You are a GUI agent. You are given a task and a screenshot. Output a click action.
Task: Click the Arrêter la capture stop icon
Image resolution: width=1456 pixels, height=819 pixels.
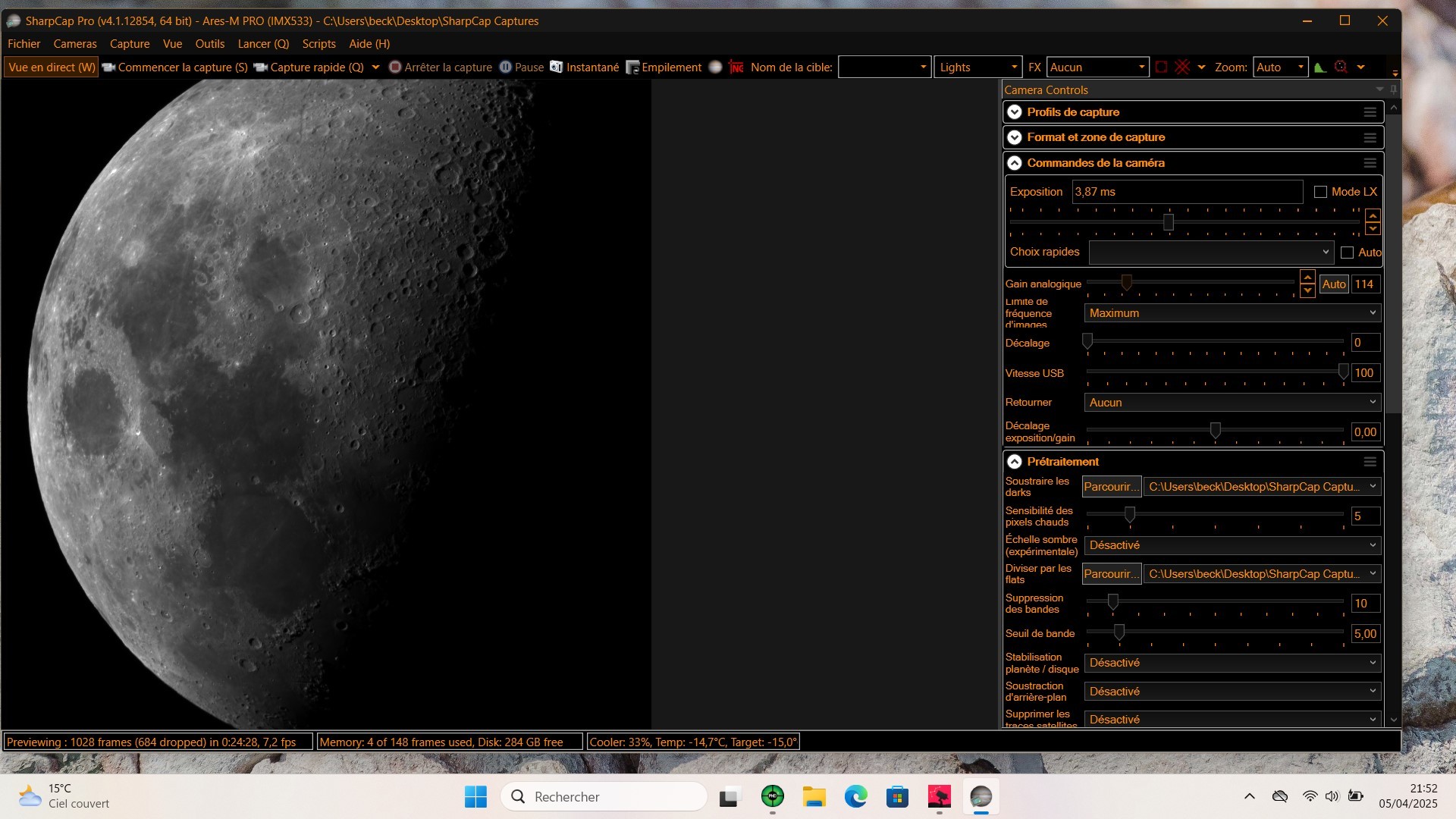point(395,67)
